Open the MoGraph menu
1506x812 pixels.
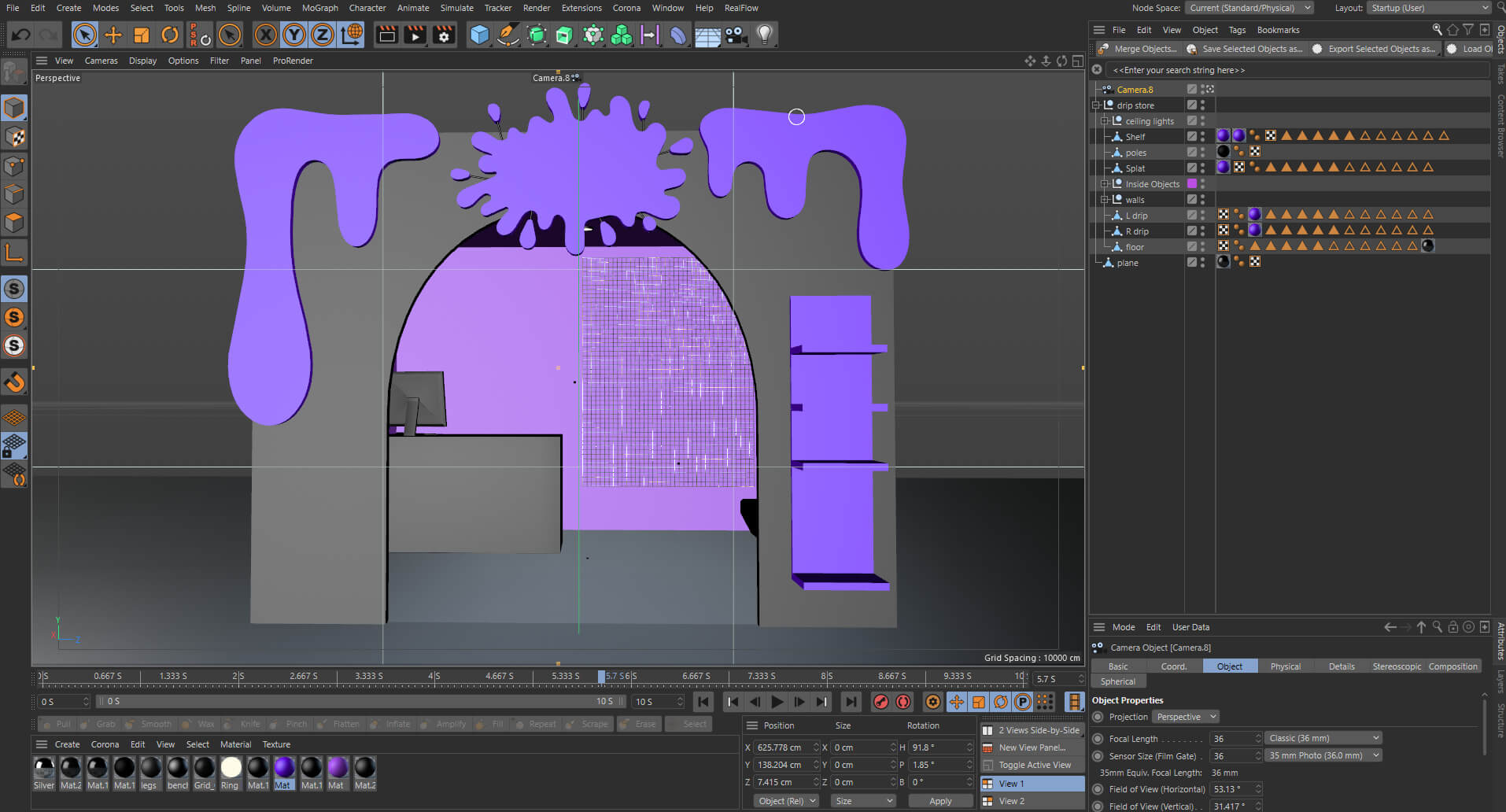(319, 8)
